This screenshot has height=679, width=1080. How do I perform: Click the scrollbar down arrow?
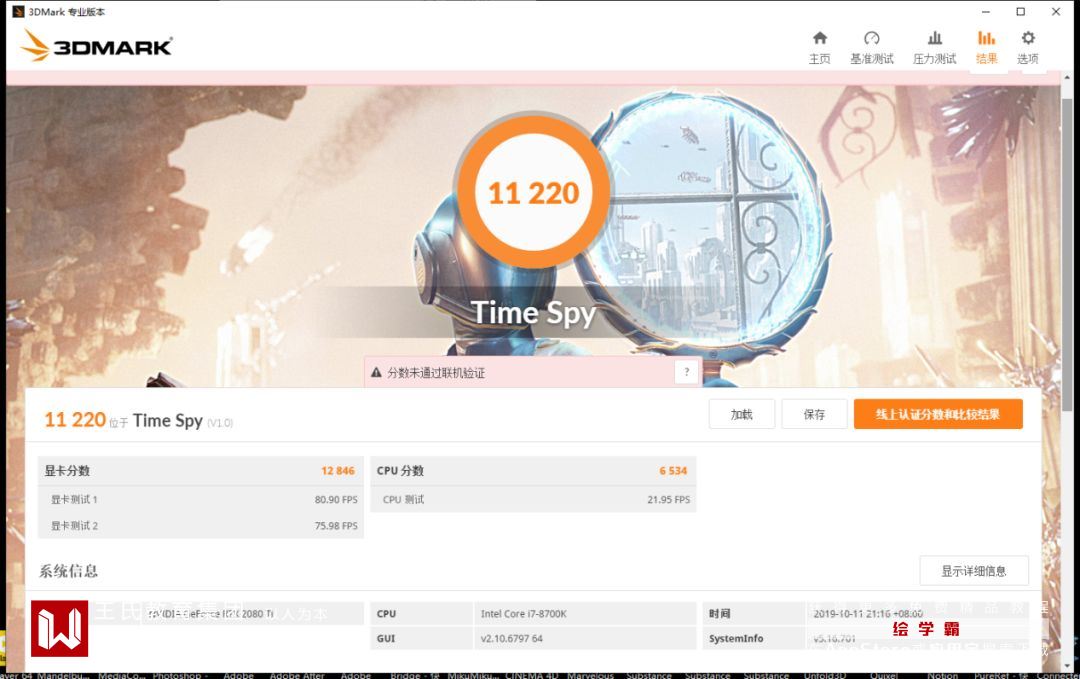[x=1067, y=665]
